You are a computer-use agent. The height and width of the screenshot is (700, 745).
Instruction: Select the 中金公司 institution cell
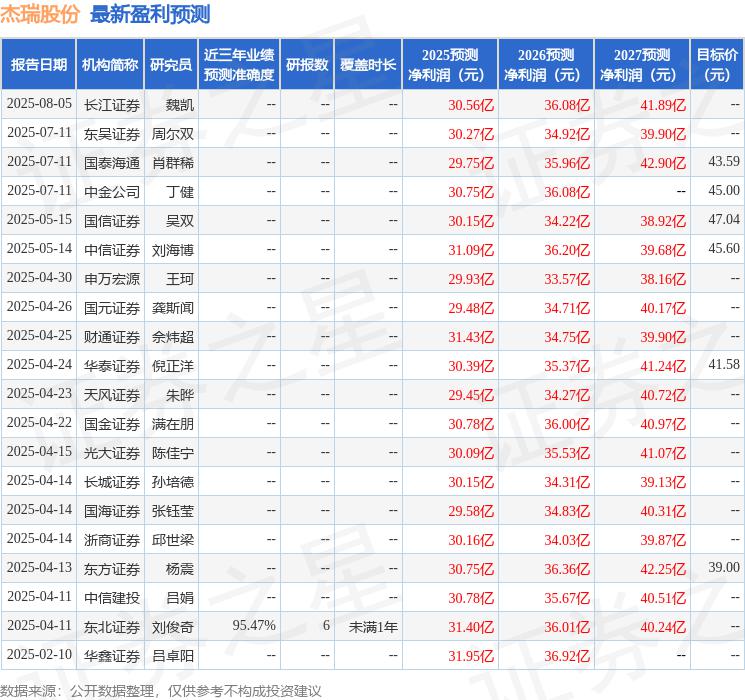tap(112, 192)
